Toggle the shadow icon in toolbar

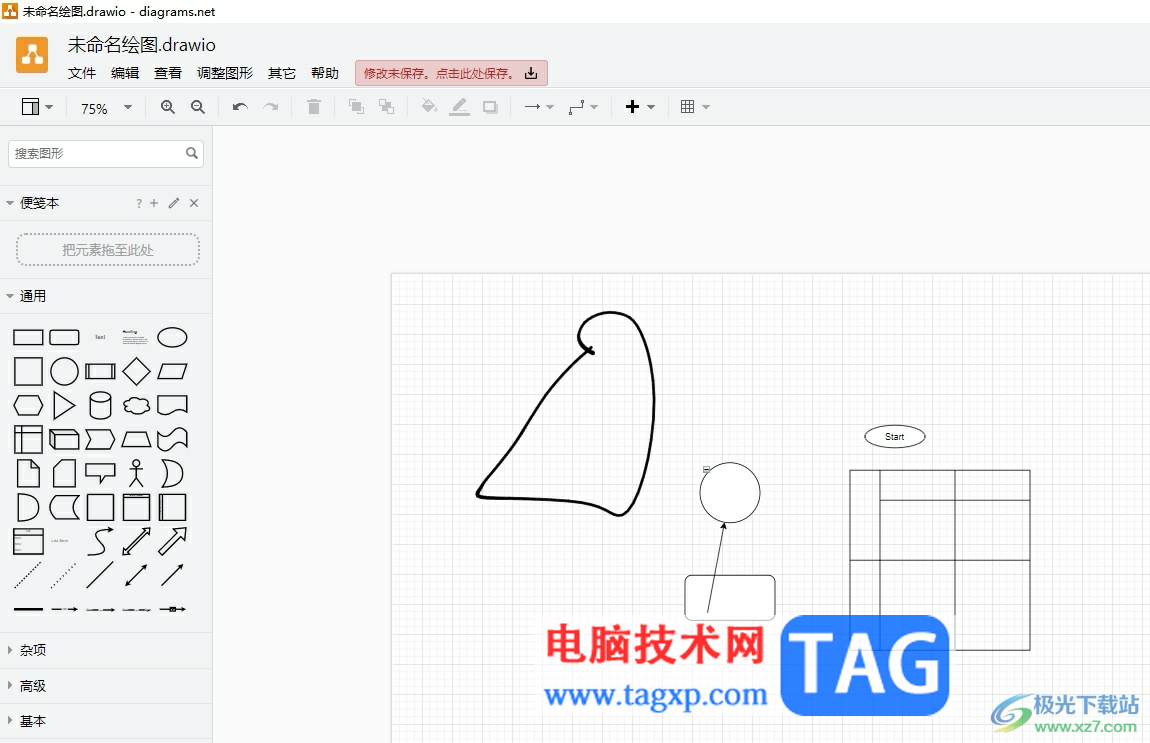click(x=490, y=107)
